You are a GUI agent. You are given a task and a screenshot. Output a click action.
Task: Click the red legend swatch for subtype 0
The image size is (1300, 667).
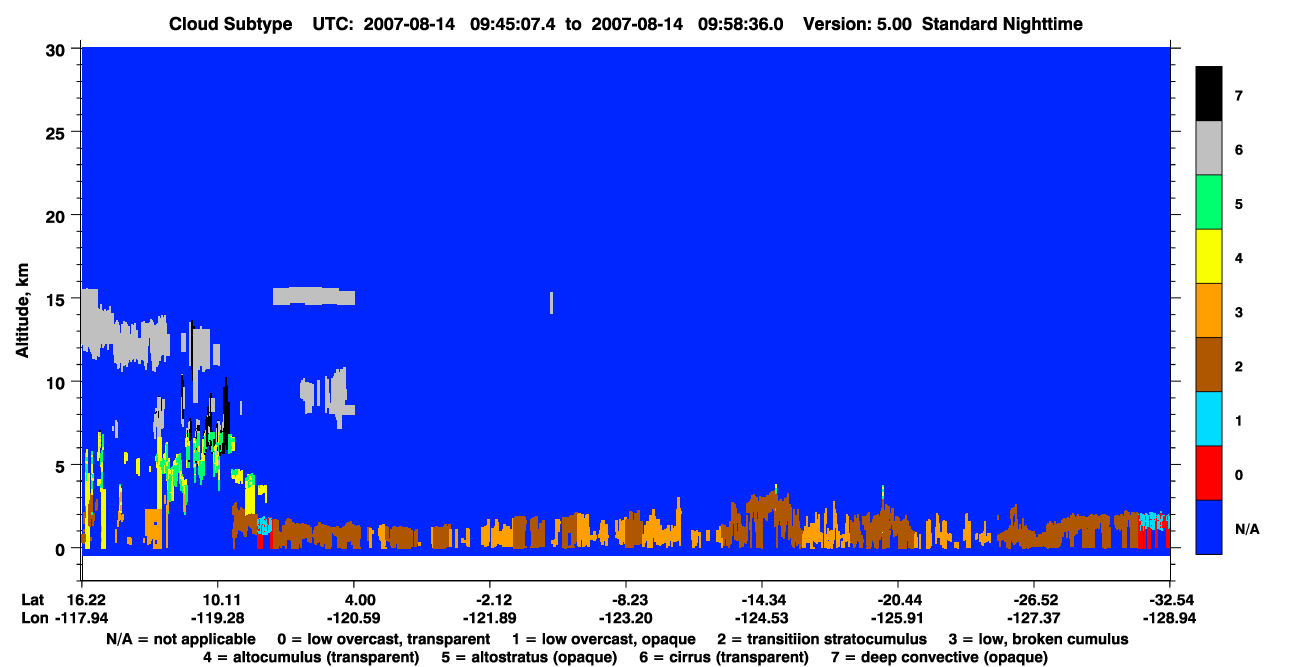pyautogui.click(x=1209, y=473)
